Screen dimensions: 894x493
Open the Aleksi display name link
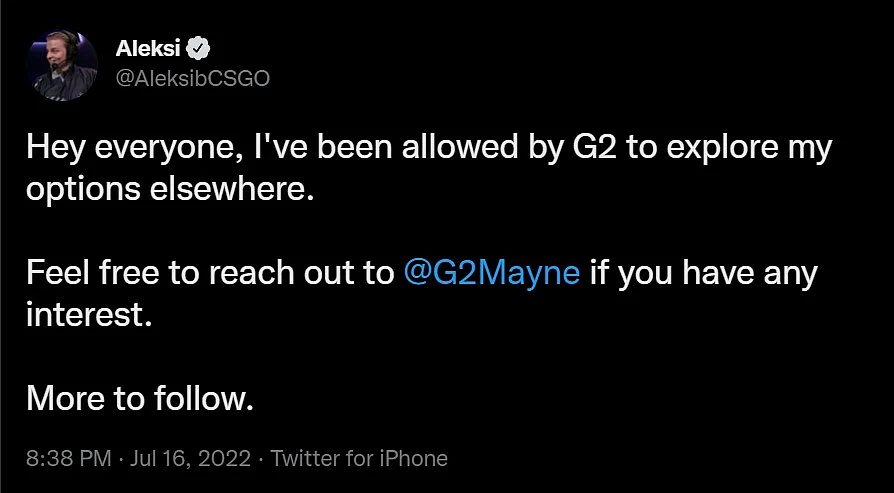pyautogui.click(x=148, y=50)
